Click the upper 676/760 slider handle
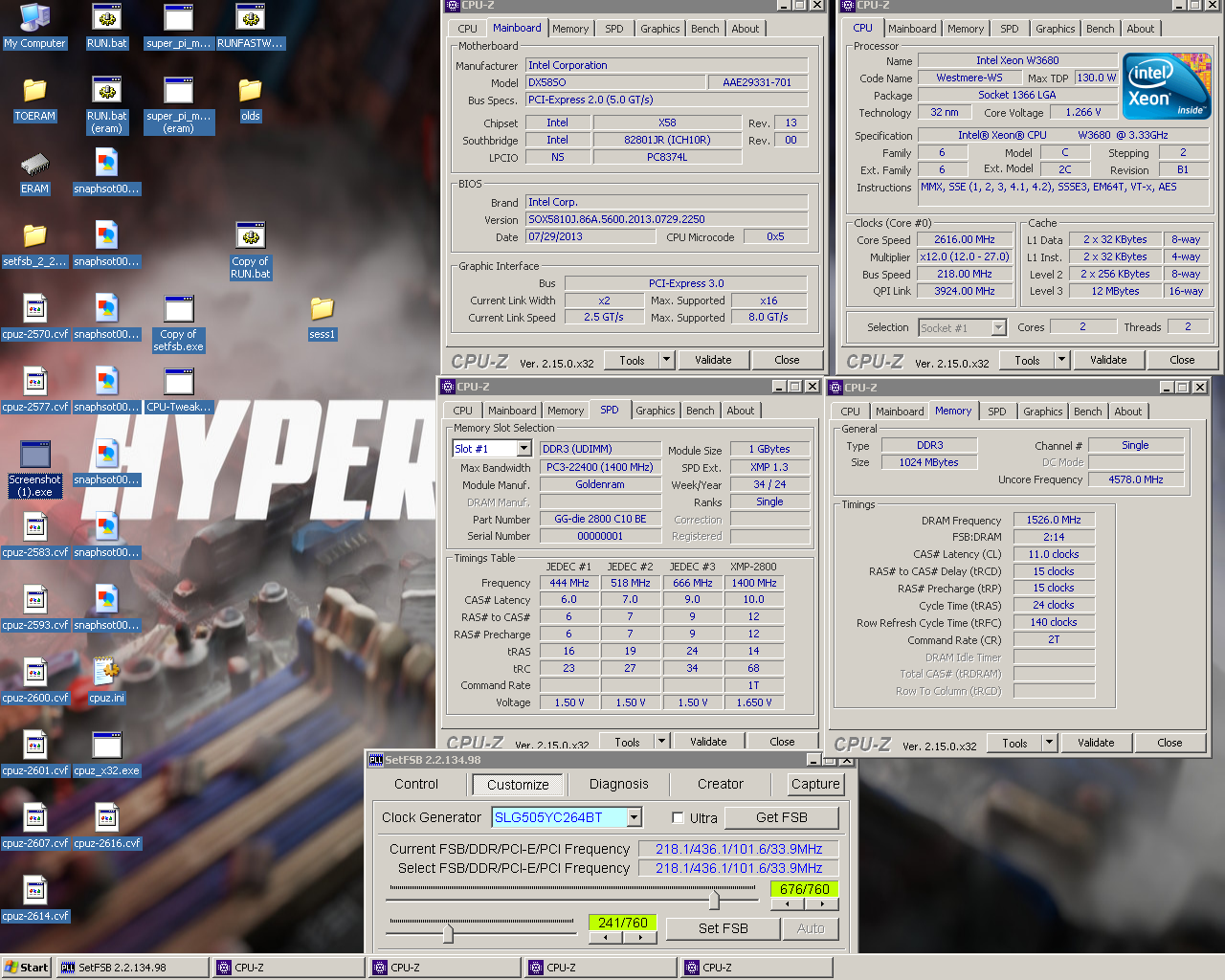The width and height of the screenshot is (1225, 980). pyautogui.click(x=714, y=901)
